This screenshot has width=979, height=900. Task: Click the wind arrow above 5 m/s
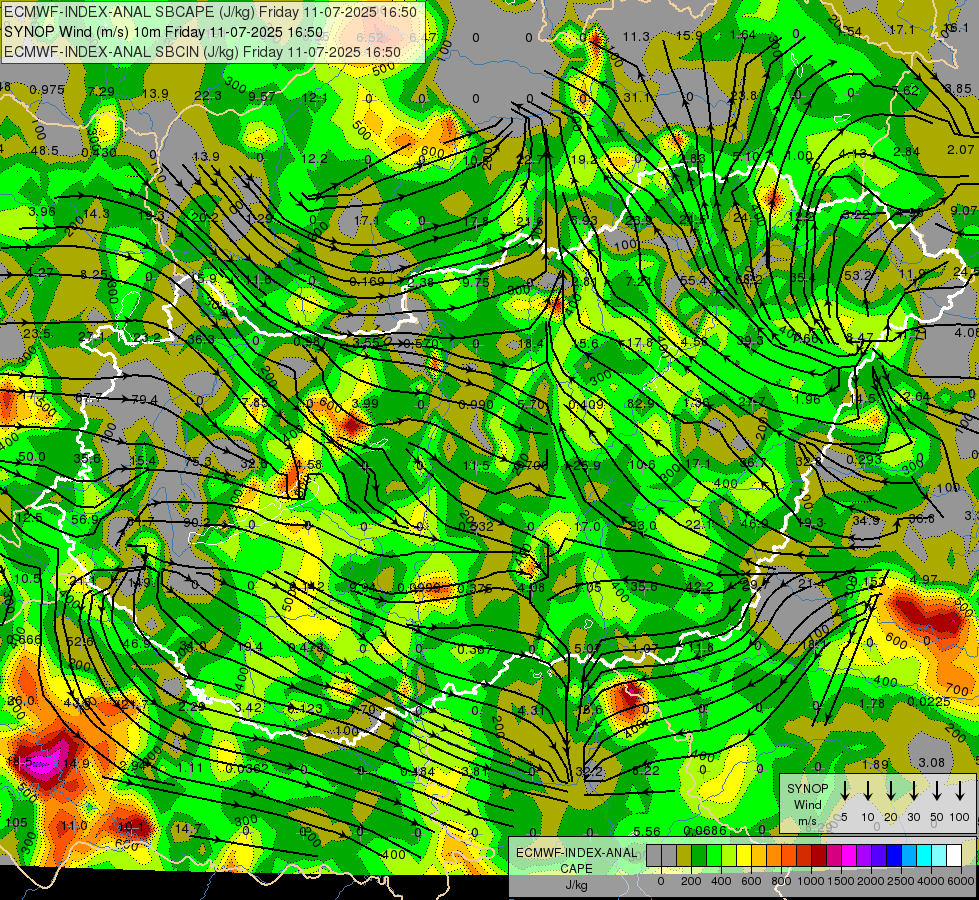844,791
